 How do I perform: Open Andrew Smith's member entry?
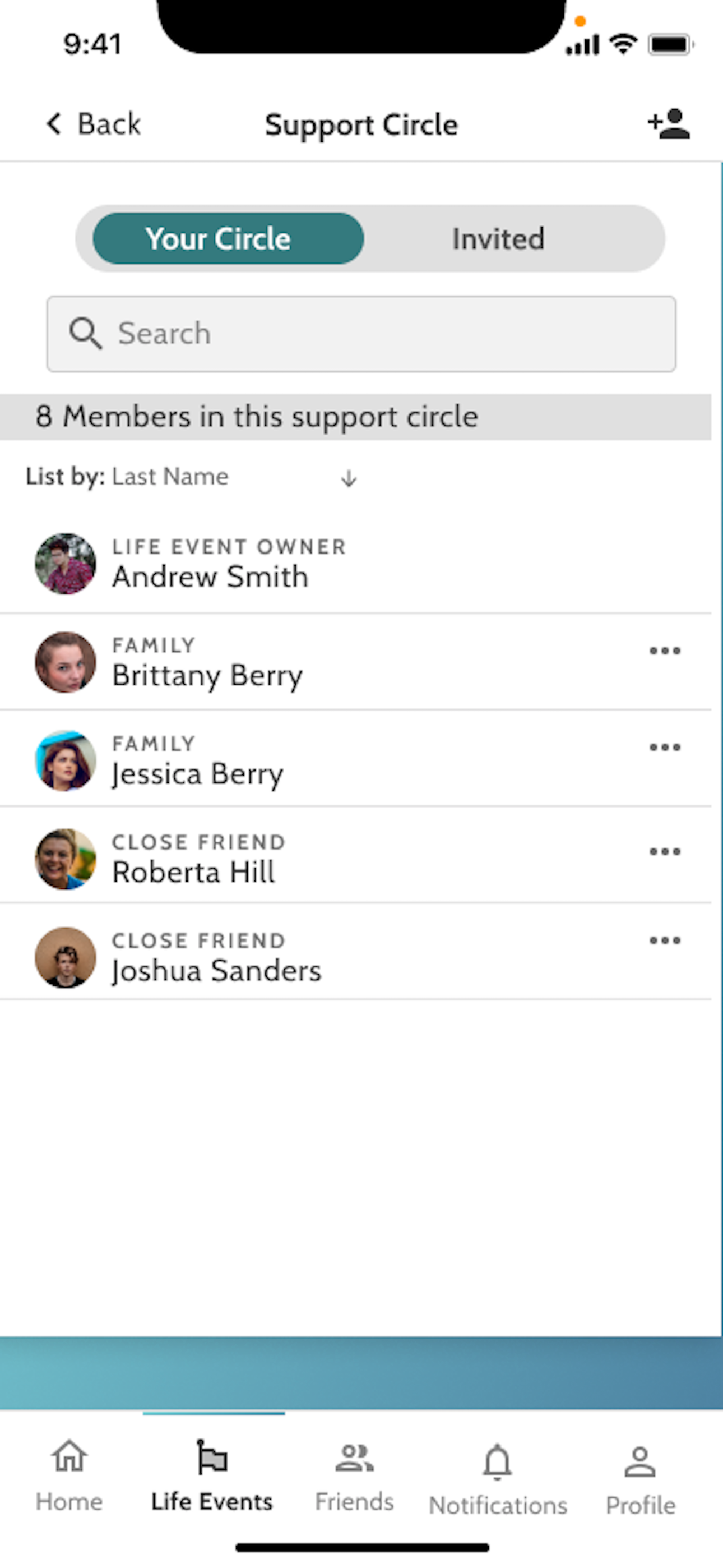pyautogui.click(x=355, y=564)
